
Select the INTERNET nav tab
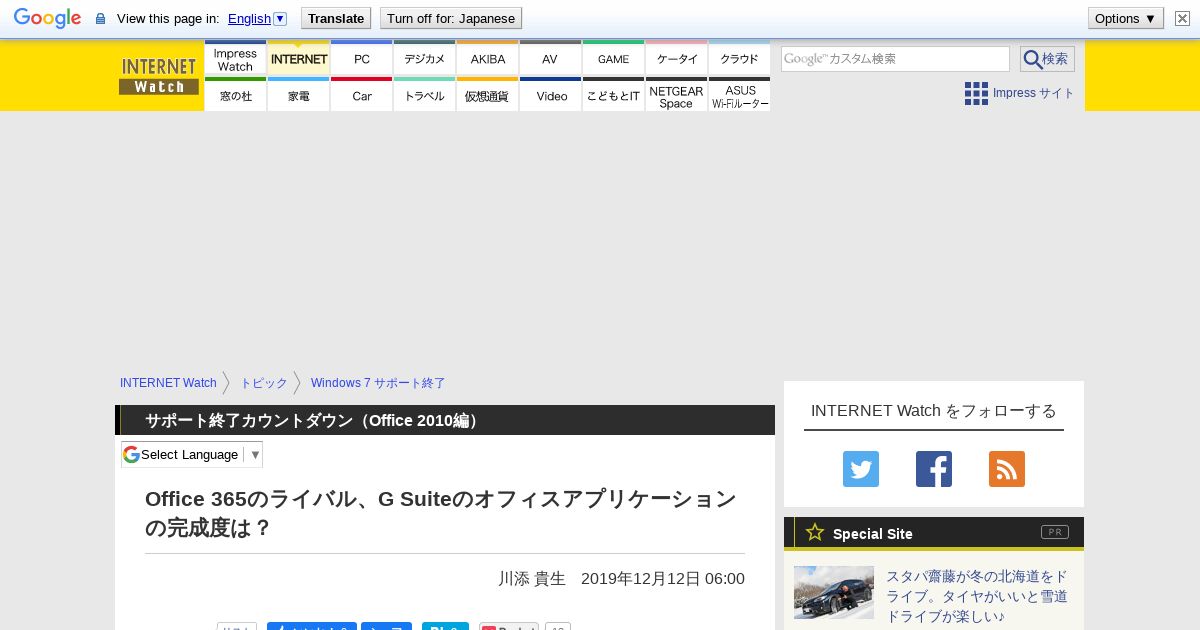coord(299,59)
